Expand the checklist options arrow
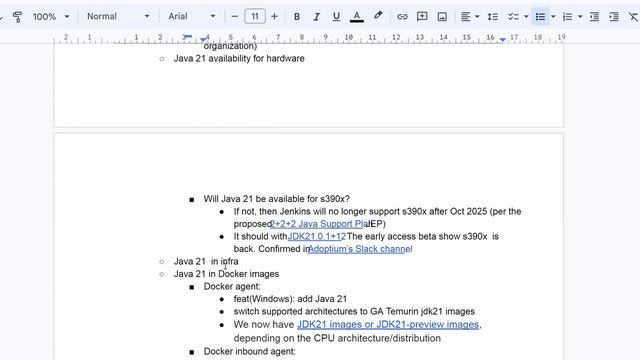Image resolution: width=640 pixels, height=360 pixels. pyautogui.click(x=526, y=17)
